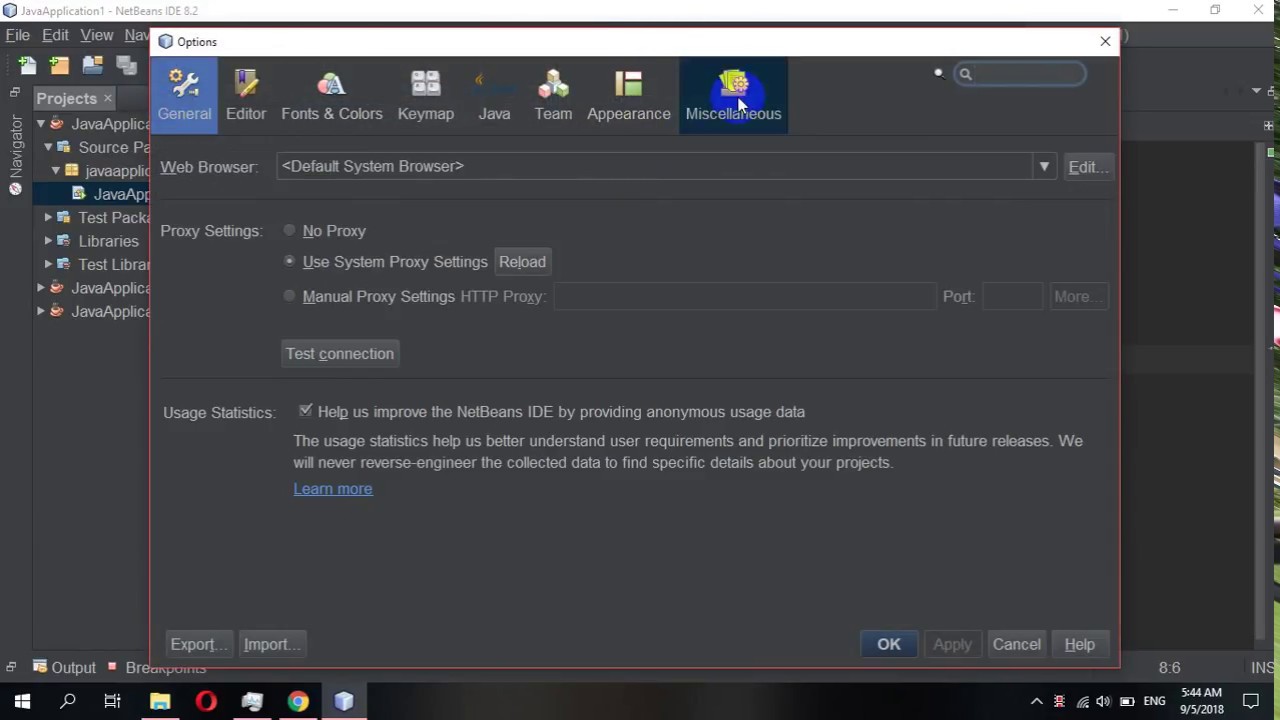Expand the Test Packages node
Screen dimensions: 1280x720
coord(48,217)
